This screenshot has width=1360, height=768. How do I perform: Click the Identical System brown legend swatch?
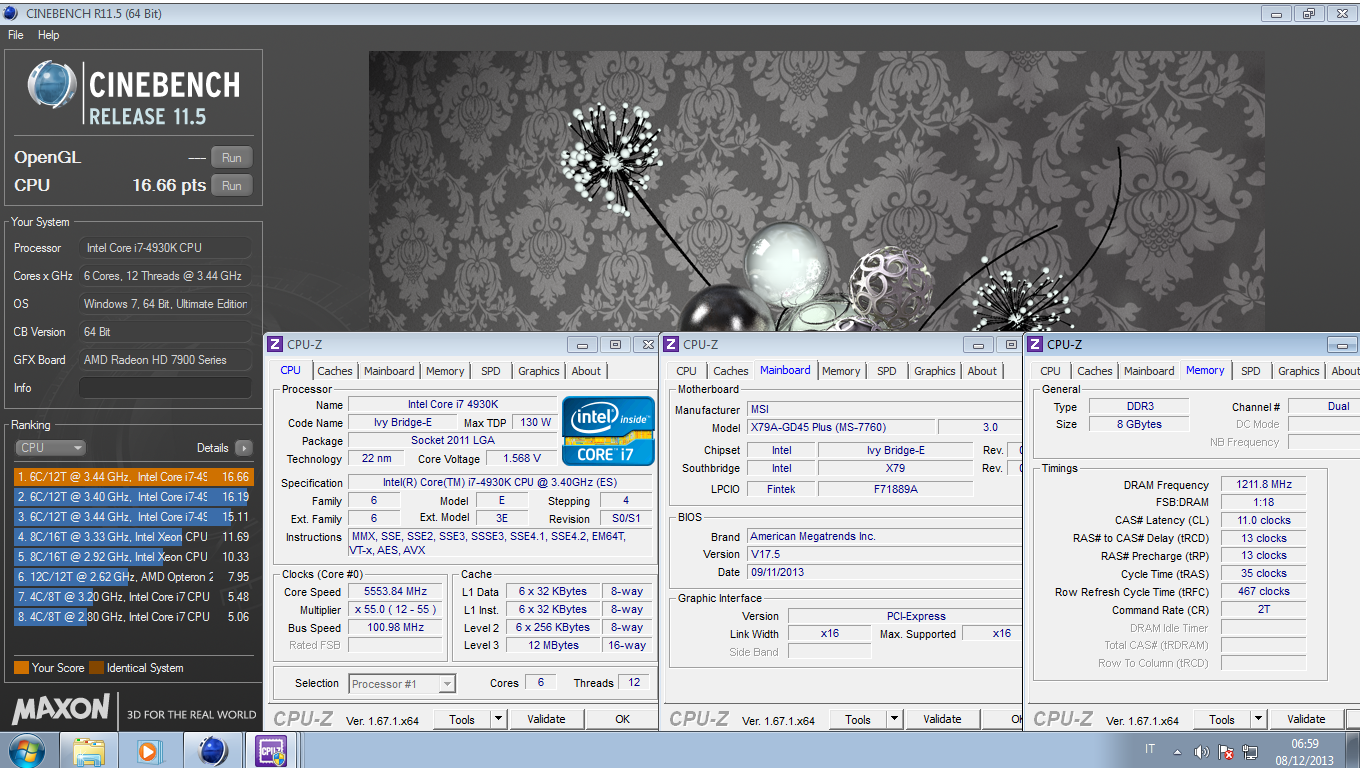coord(97,668)
